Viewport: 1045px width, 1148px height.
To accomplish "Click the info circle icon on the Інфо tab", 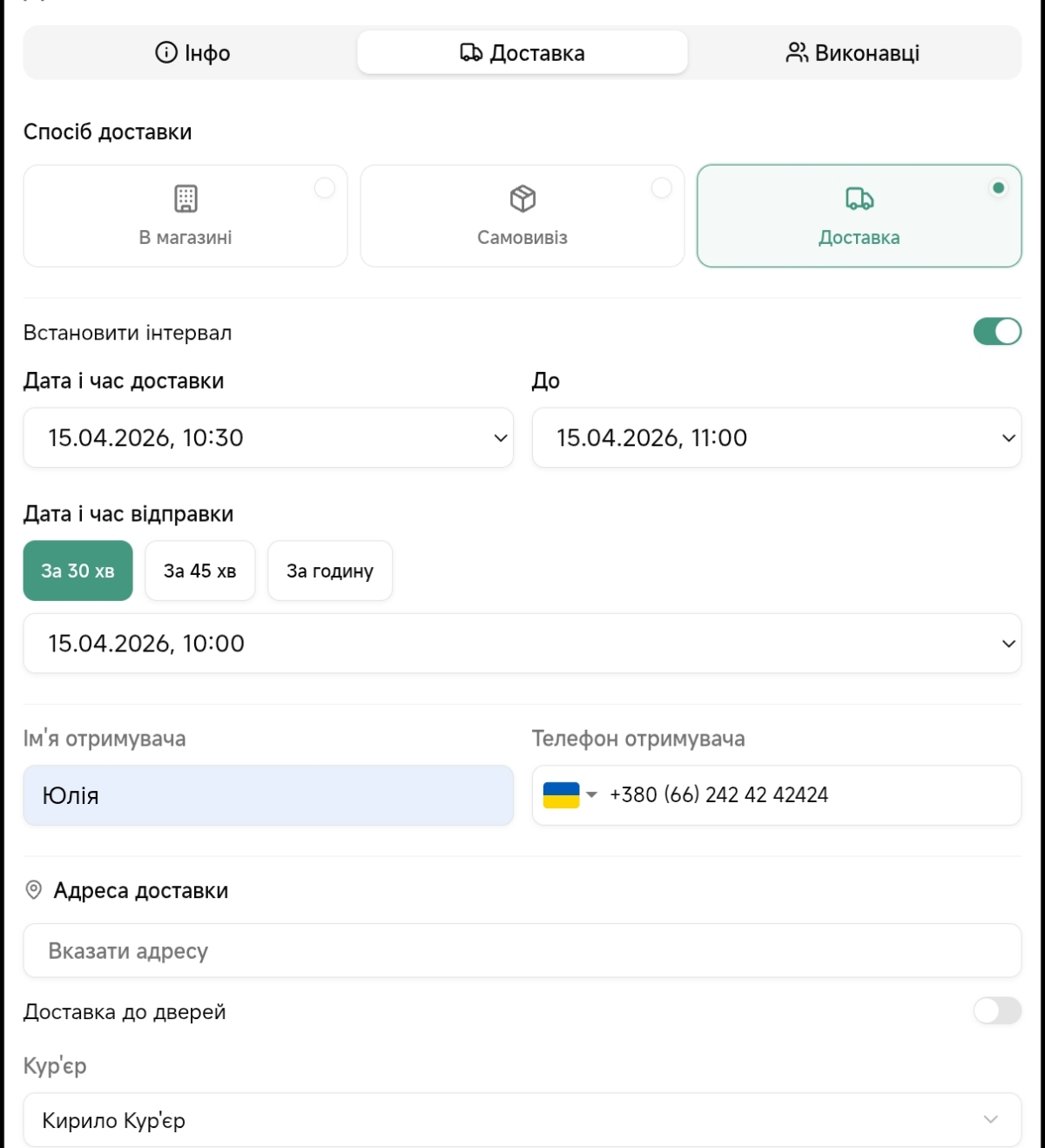I will coord(165,53).
